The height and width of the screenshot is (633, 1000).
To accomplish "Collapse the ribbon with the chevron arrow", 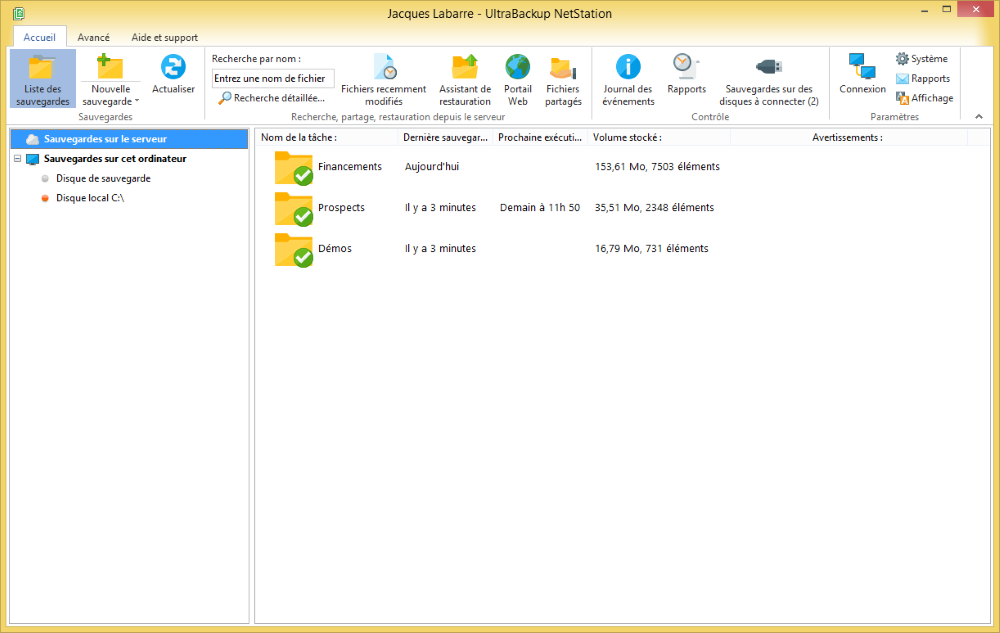I will (x=978, y=117).
